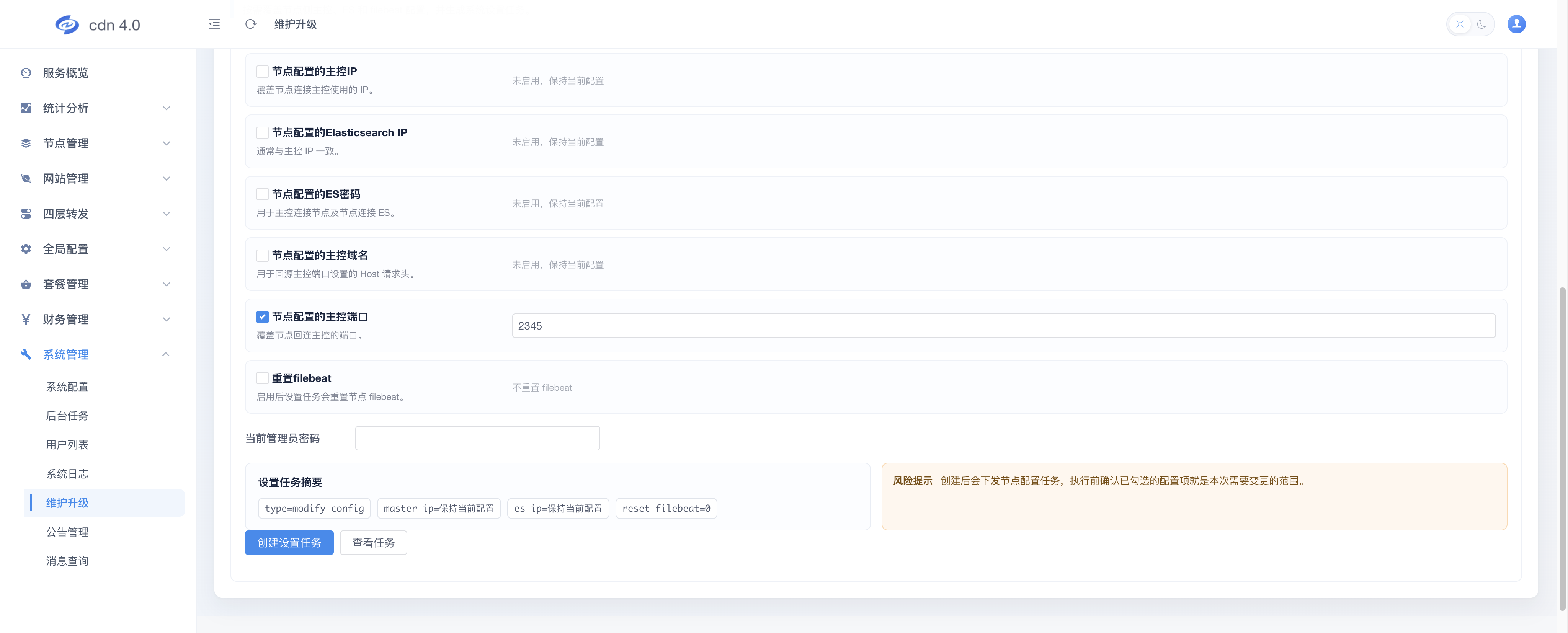Click the 主控端口 input showing 2345
1568x633 pixels.
(x=1004, y=326)
